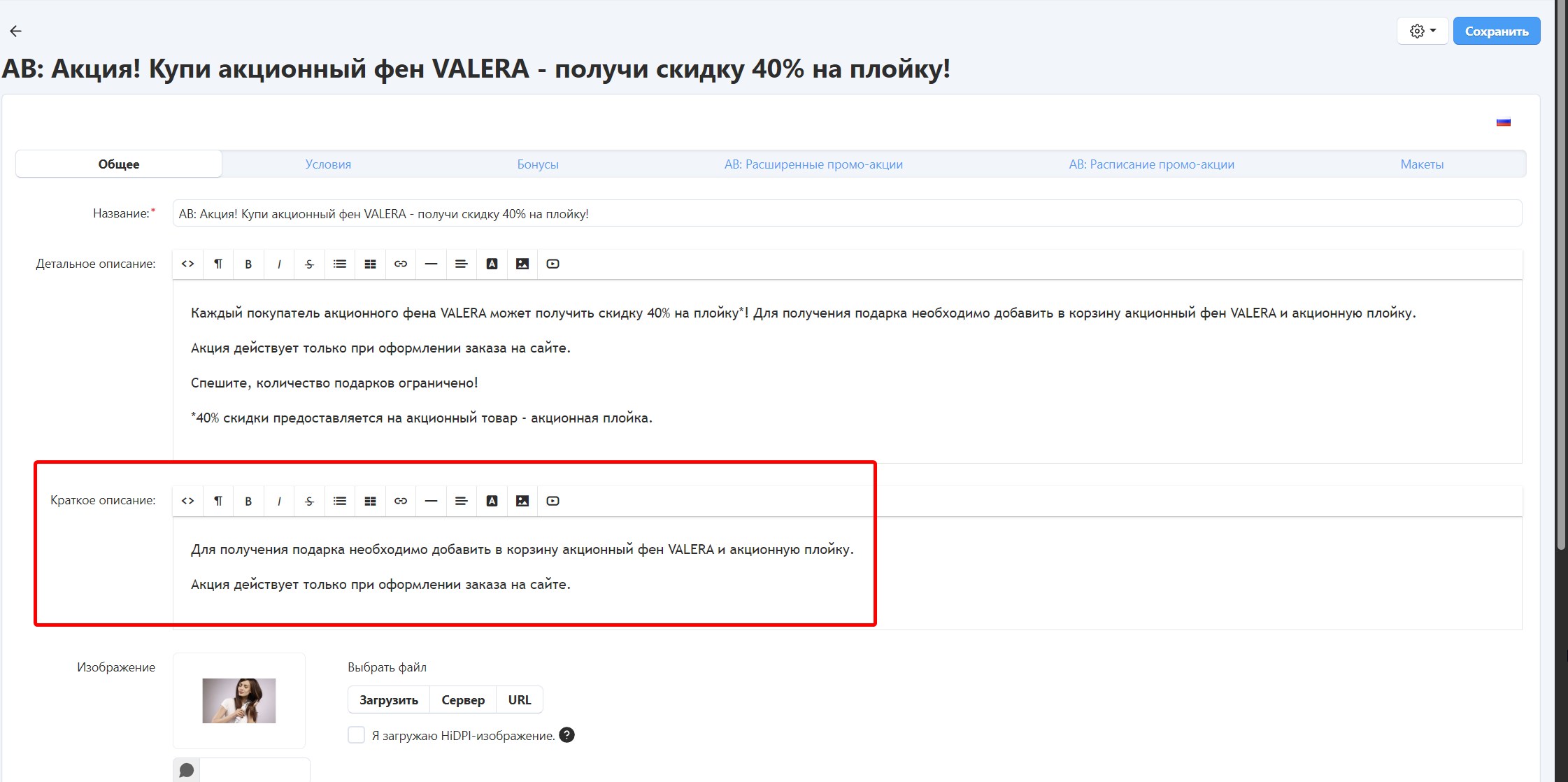Insert link in detailed description editor

(401, 264)
